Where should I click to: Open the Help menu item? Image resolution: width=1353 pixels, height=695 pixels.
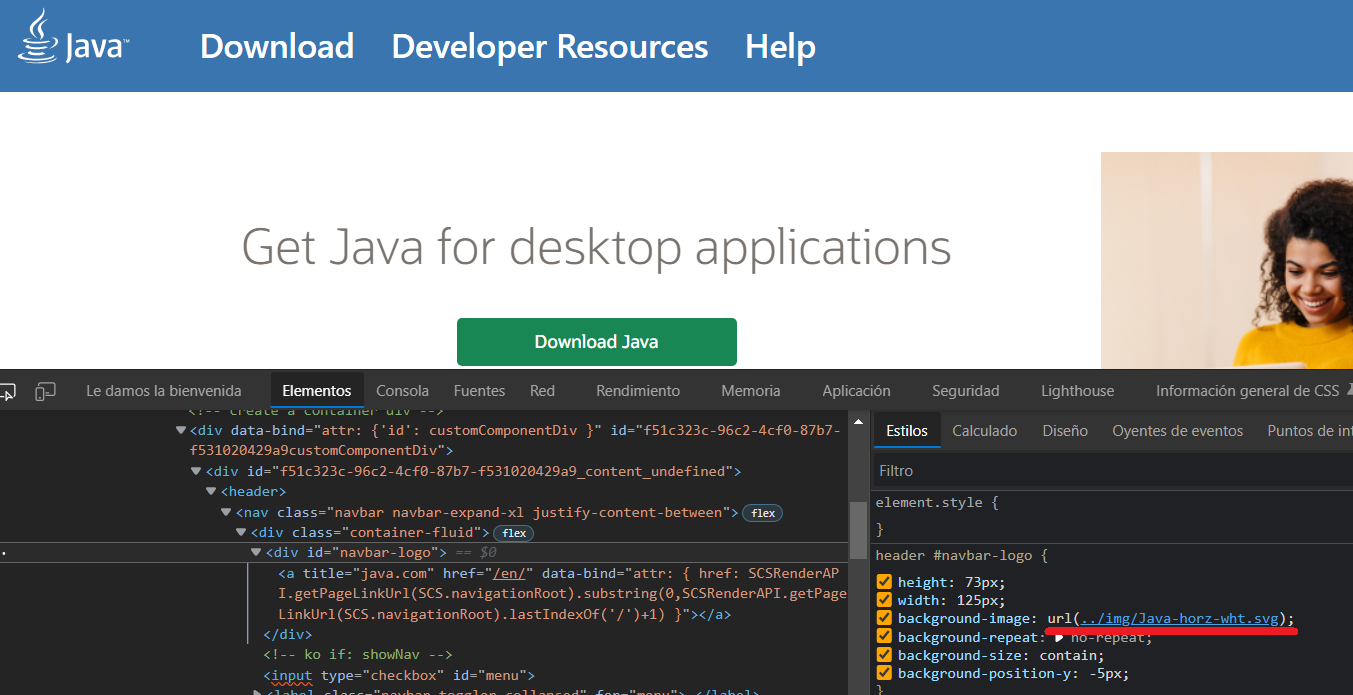780,46
